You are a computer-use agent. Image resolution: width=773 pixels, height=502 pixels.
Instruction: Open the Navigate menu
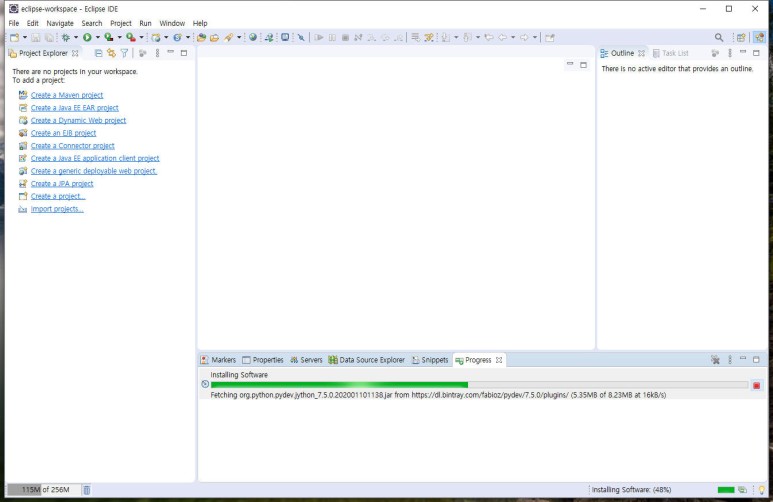[x=60, y=23]
